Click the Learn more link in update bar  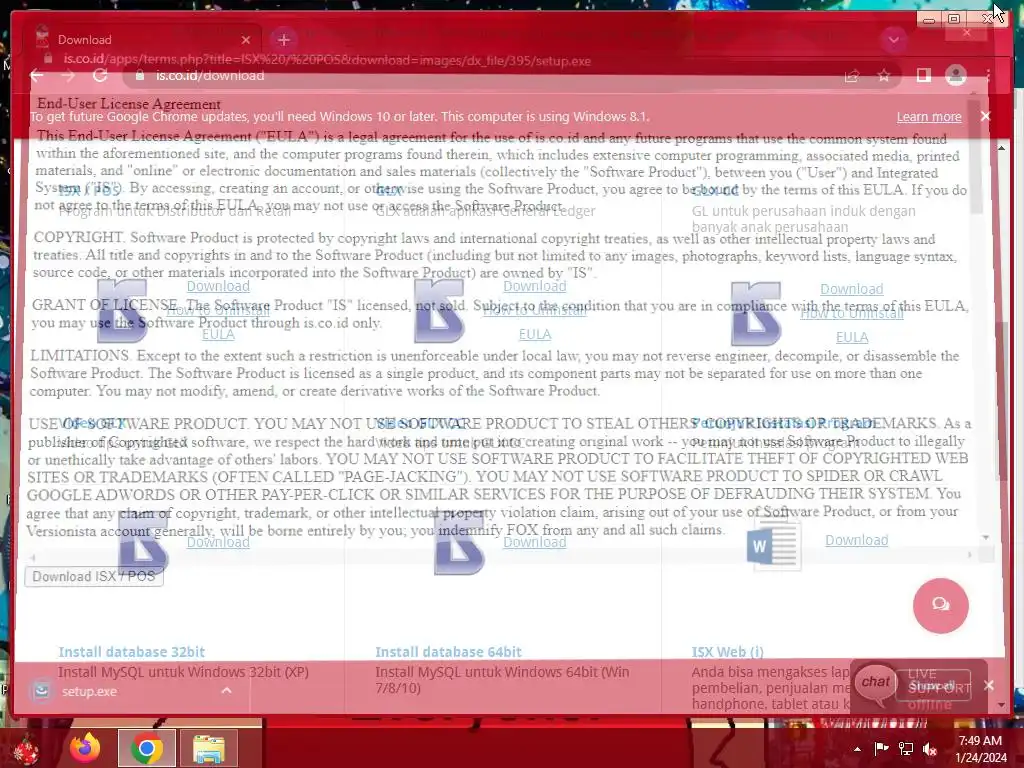pyautogui.click(x=929, y=117)
